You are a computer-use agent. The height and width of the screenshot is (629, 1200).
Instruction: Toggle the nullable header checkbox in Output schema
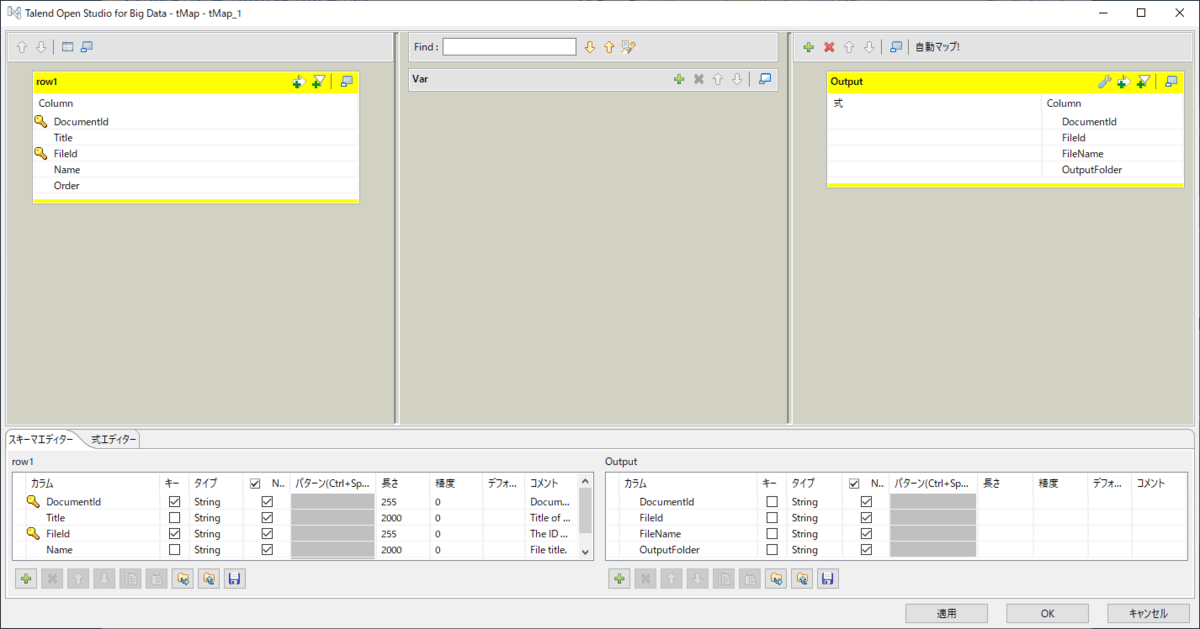pyautogui.click(x=855, y=483)
